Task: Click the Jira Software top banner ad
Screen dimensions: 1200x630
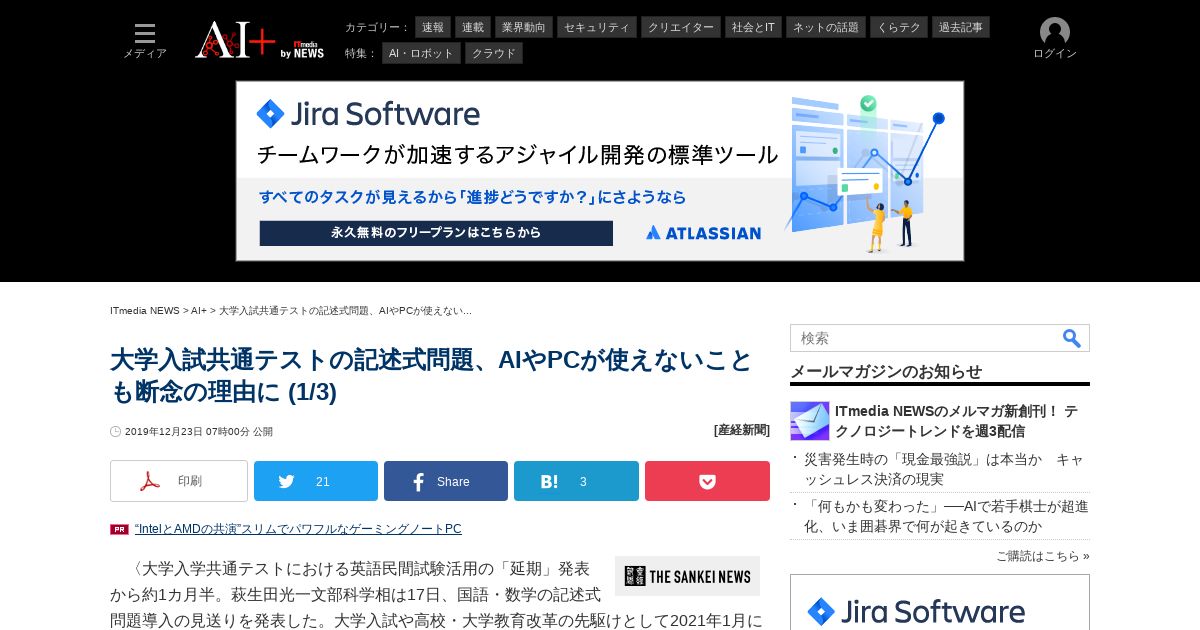Action: point(600,171)
